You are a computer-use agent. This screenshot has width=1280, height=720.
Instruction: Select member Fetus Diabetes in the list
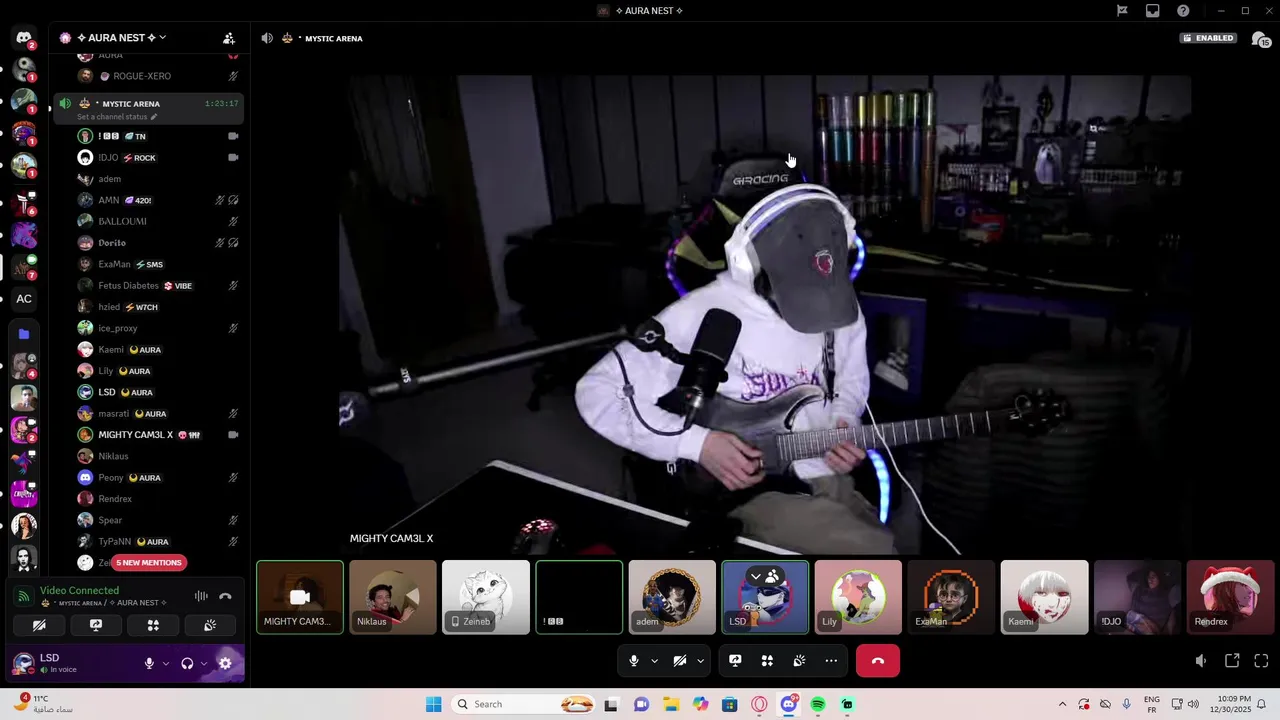point(159,286)
